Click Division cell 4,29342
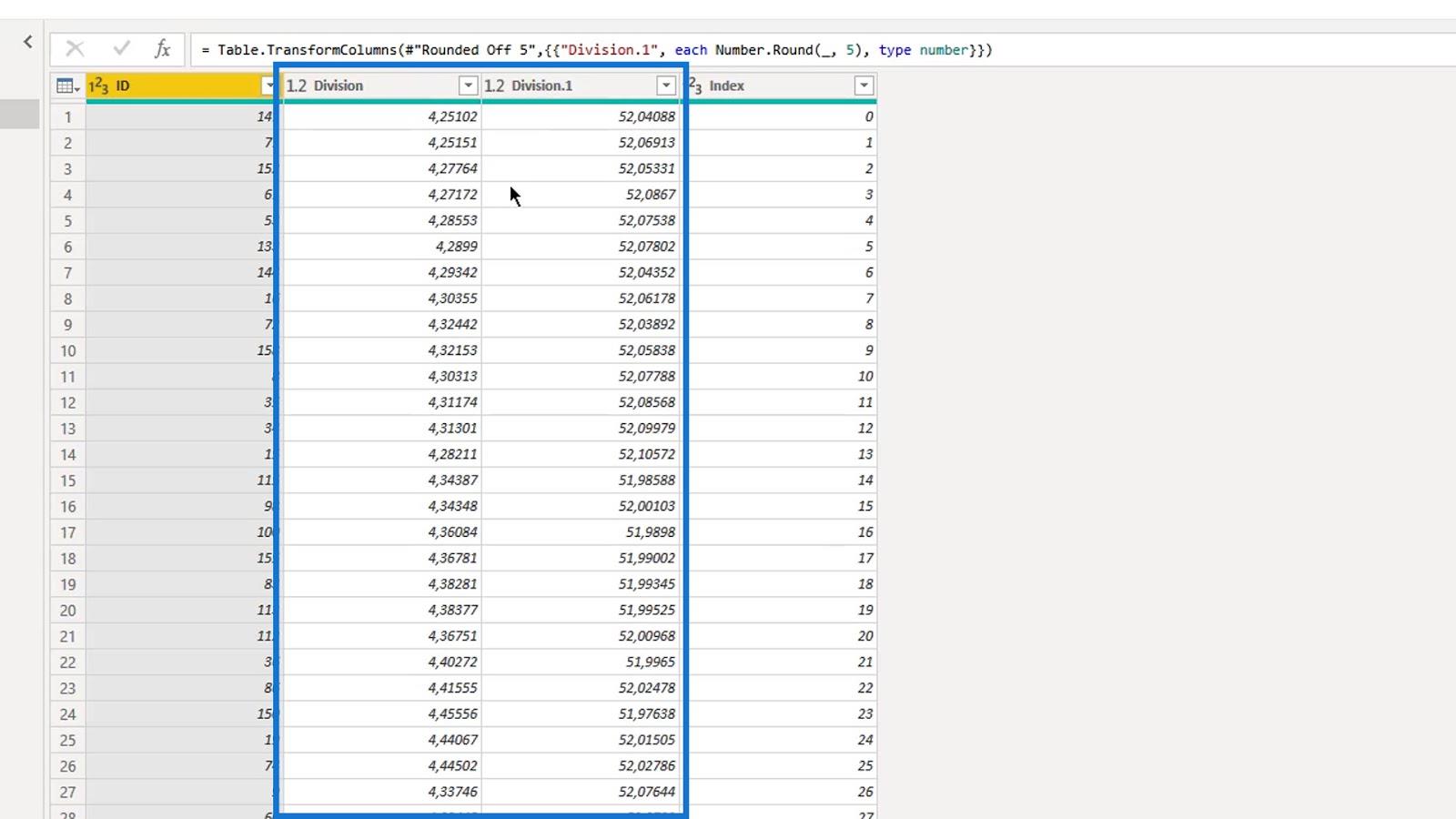The image size is (1456, 819). tap(382, 272)
